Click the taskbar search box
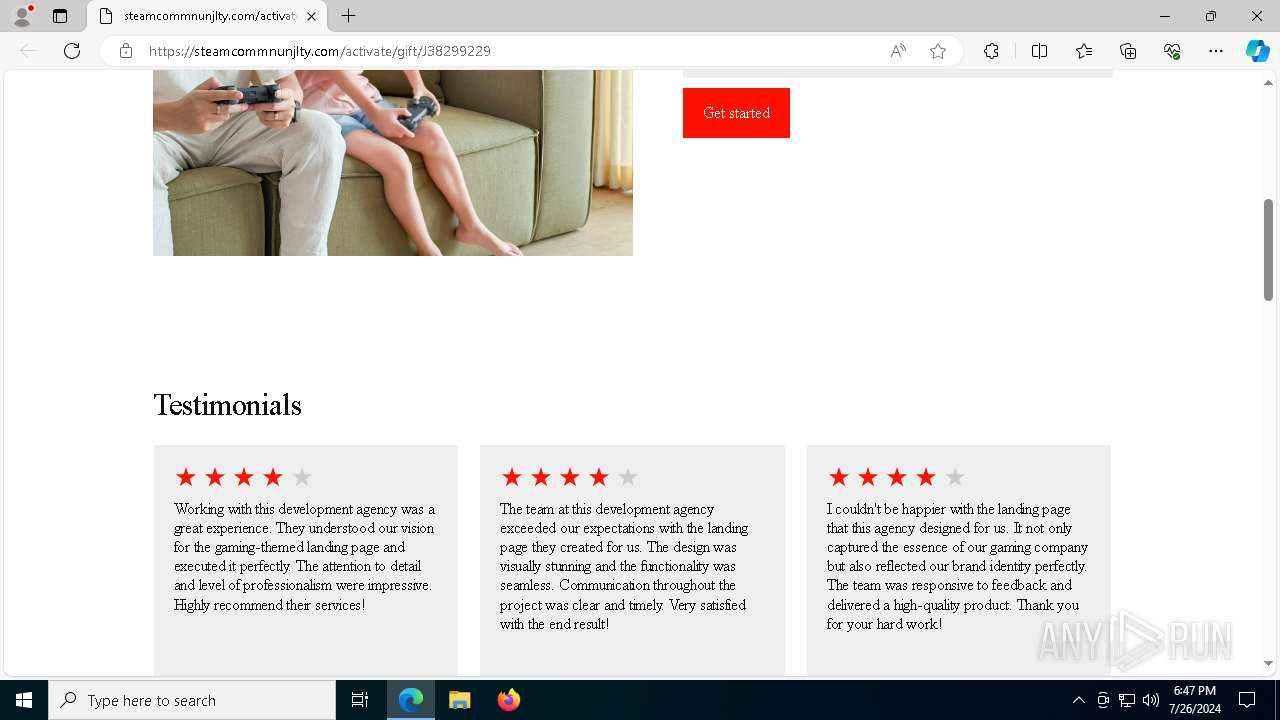 point(192,700)
